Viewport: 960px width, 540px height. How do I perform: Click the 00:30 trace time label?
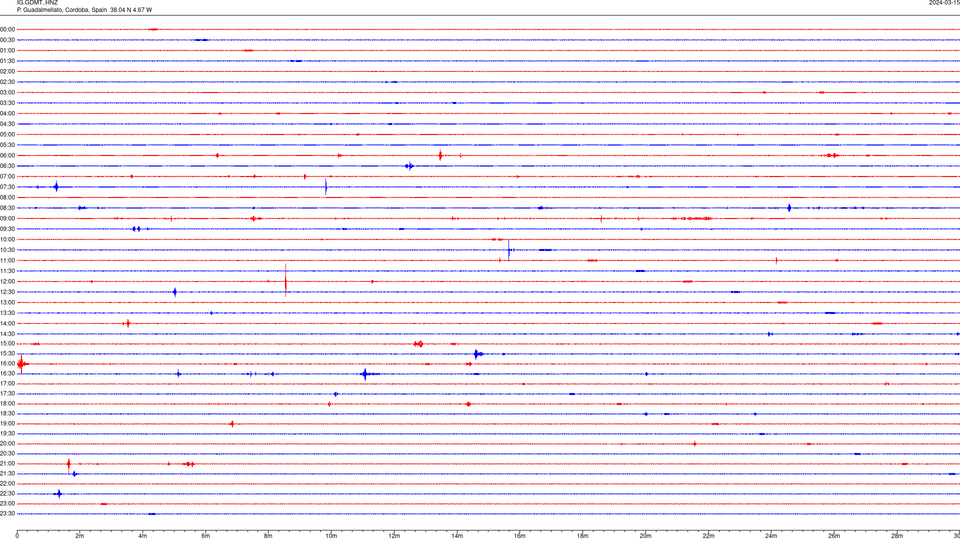[x=7, y=40]
